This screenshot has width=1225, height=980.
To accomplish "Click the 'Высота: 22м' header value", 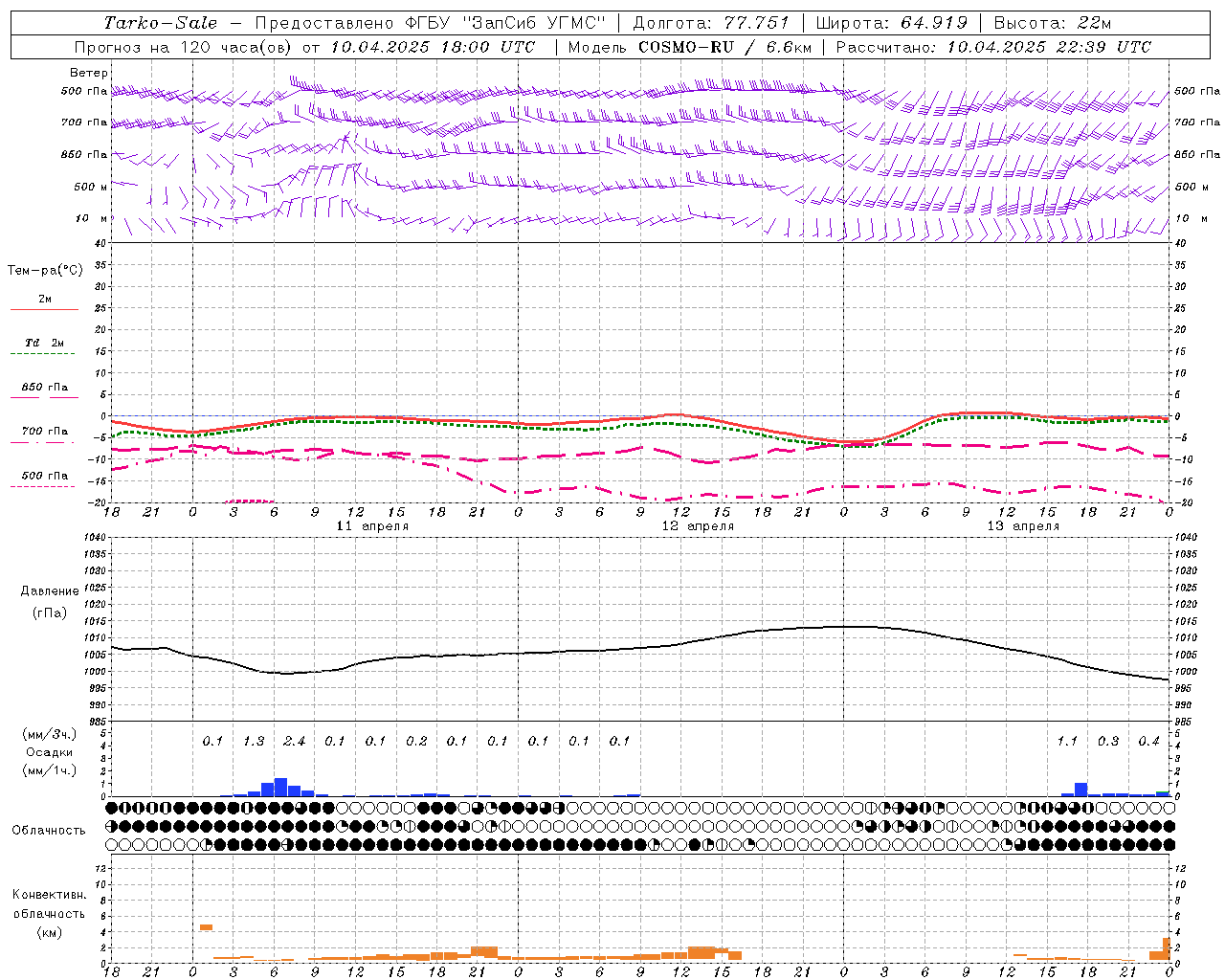I will coord(1053,23).
